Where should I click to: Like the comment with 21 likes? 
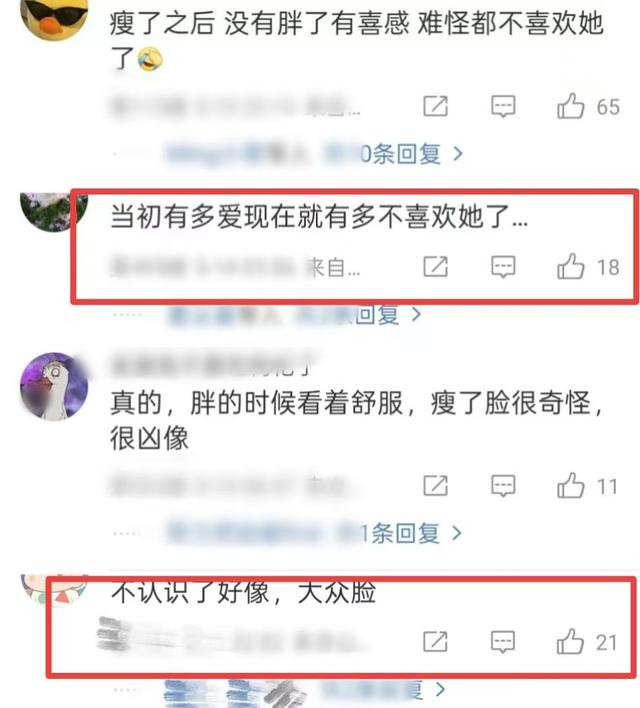tap(570, 641)
